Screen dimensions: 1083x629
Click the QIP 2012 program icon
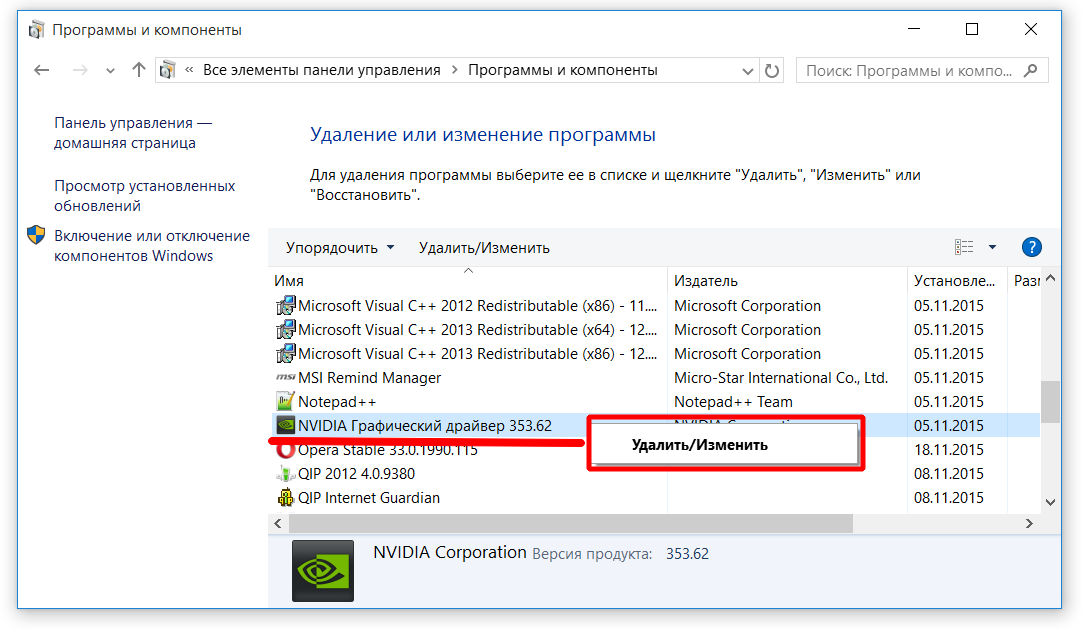point(285,474)
